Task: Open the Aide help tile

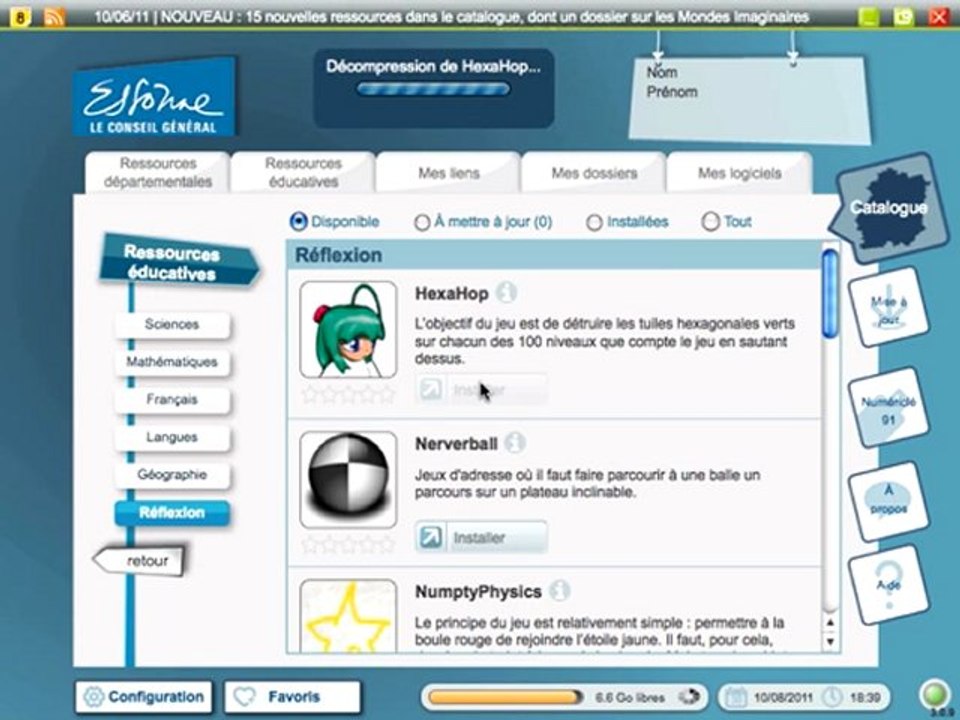Action: (889, 585)
